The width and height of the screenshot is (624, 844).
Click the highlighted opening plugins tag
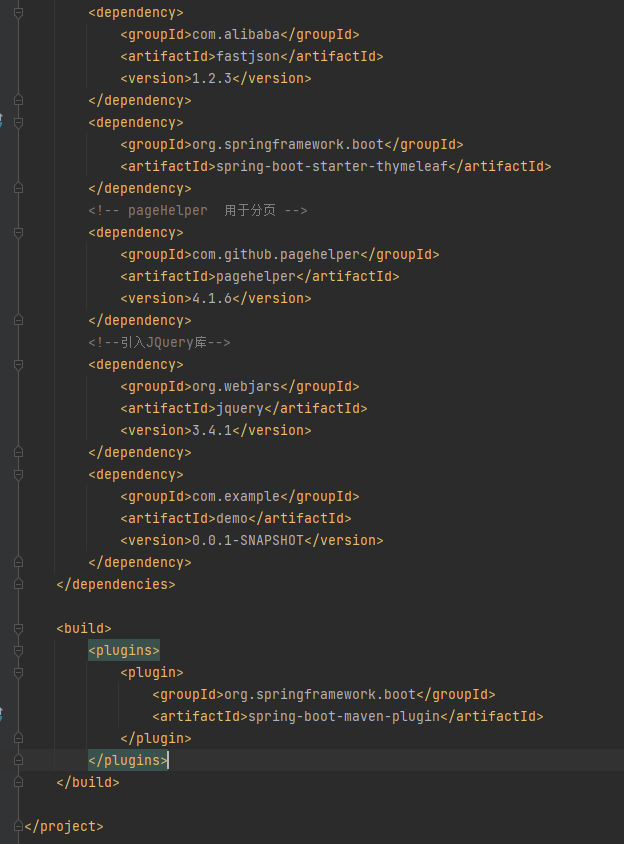click(124, 651)
